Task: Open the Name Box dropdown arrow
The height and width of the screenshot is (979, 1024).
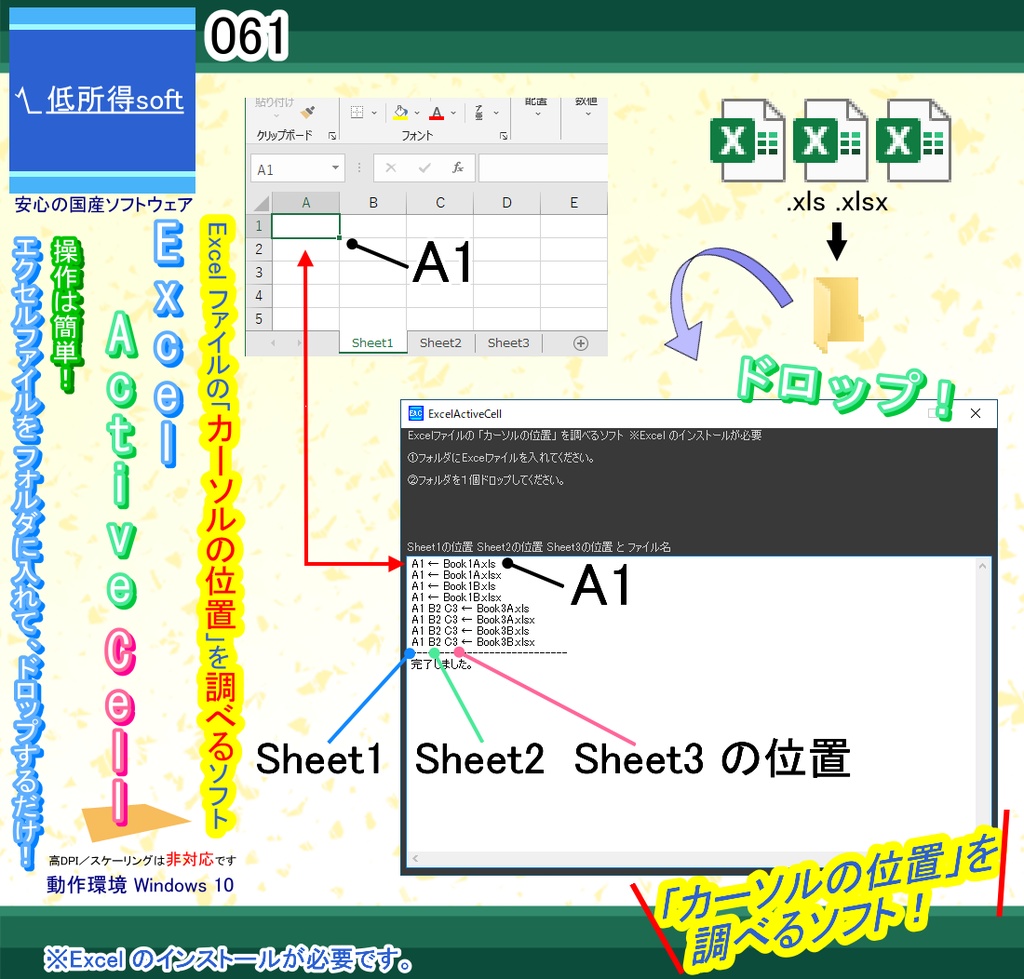Action: tap(335, 167)
